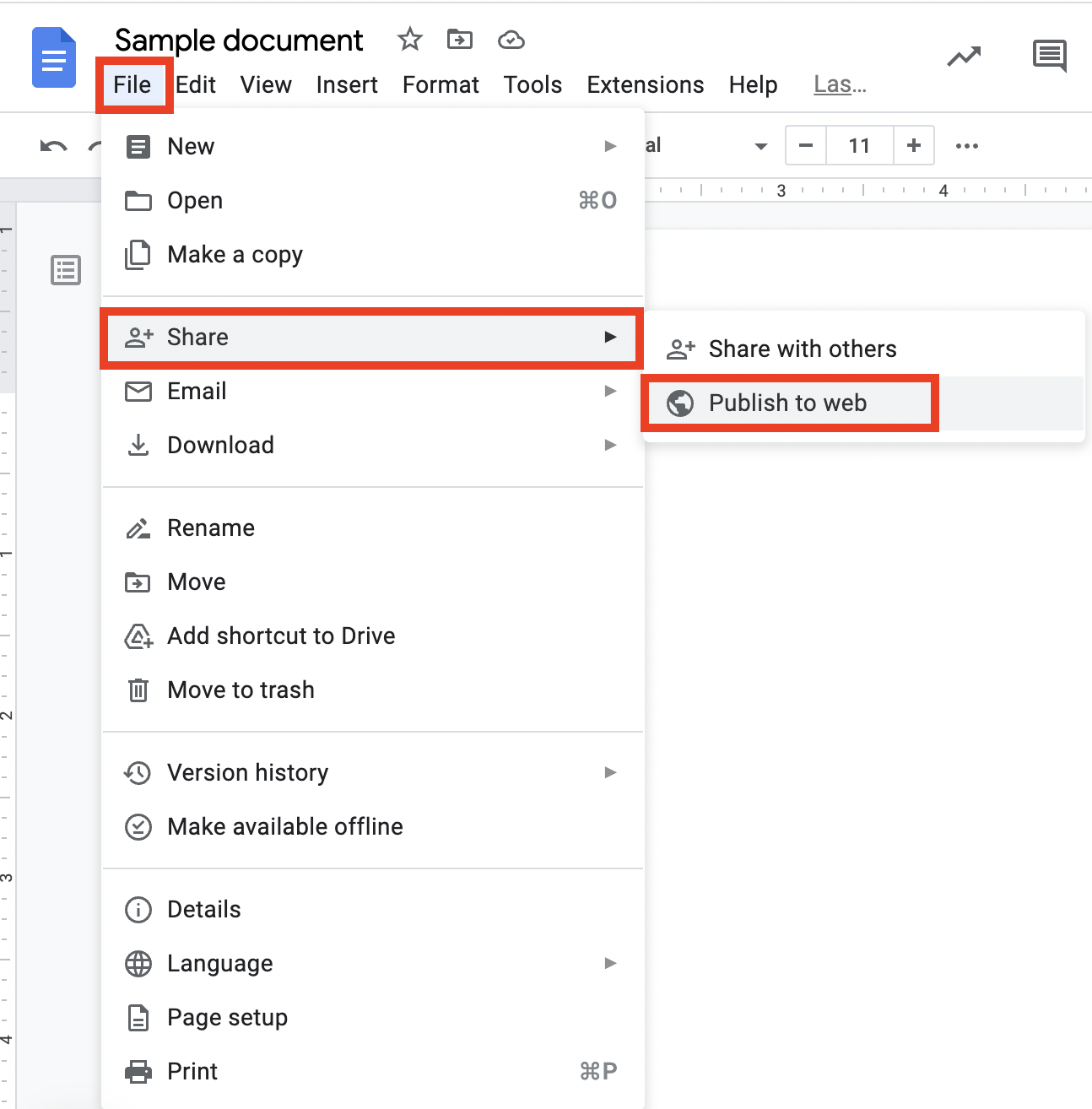Screen dimensions: 1092x1109
Task: Open the Insert menu
Action: (x=347, y=84)
